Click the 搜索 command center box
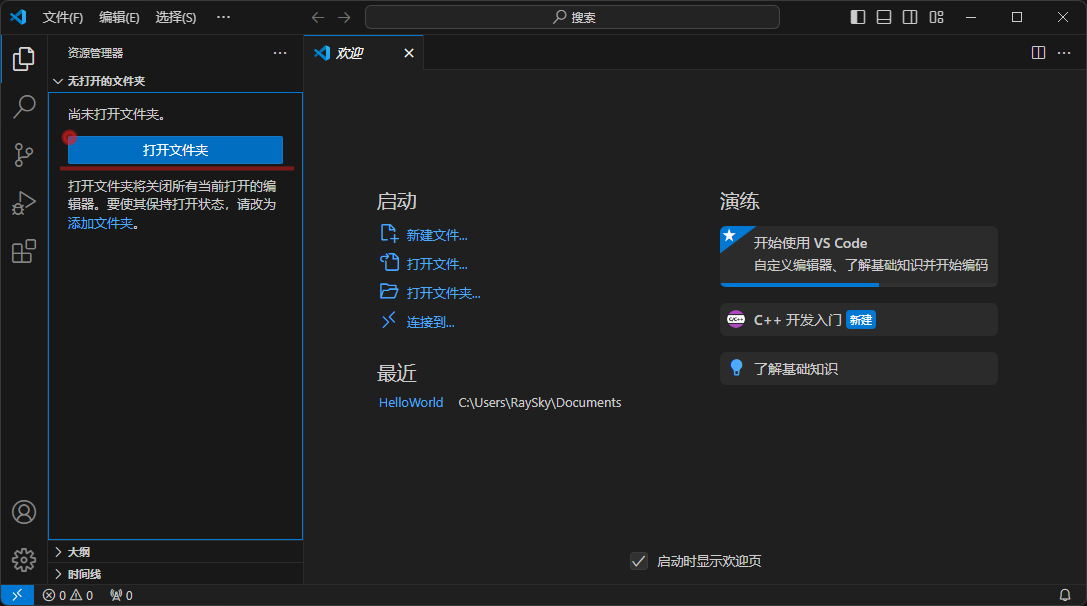This screenshot has height=606, width=1087. 572,17
